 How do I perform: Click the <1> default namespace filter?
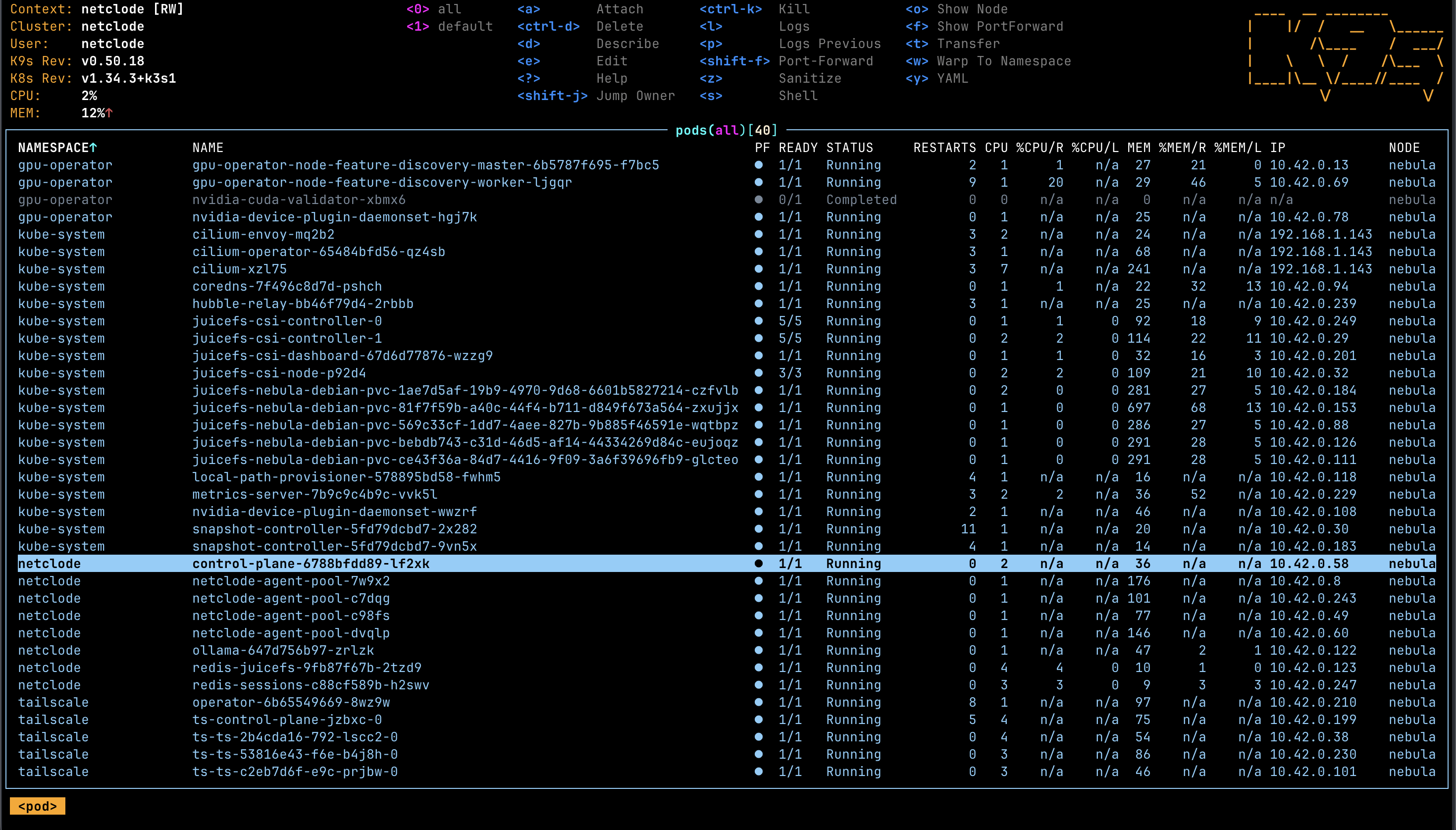[419, 26]
